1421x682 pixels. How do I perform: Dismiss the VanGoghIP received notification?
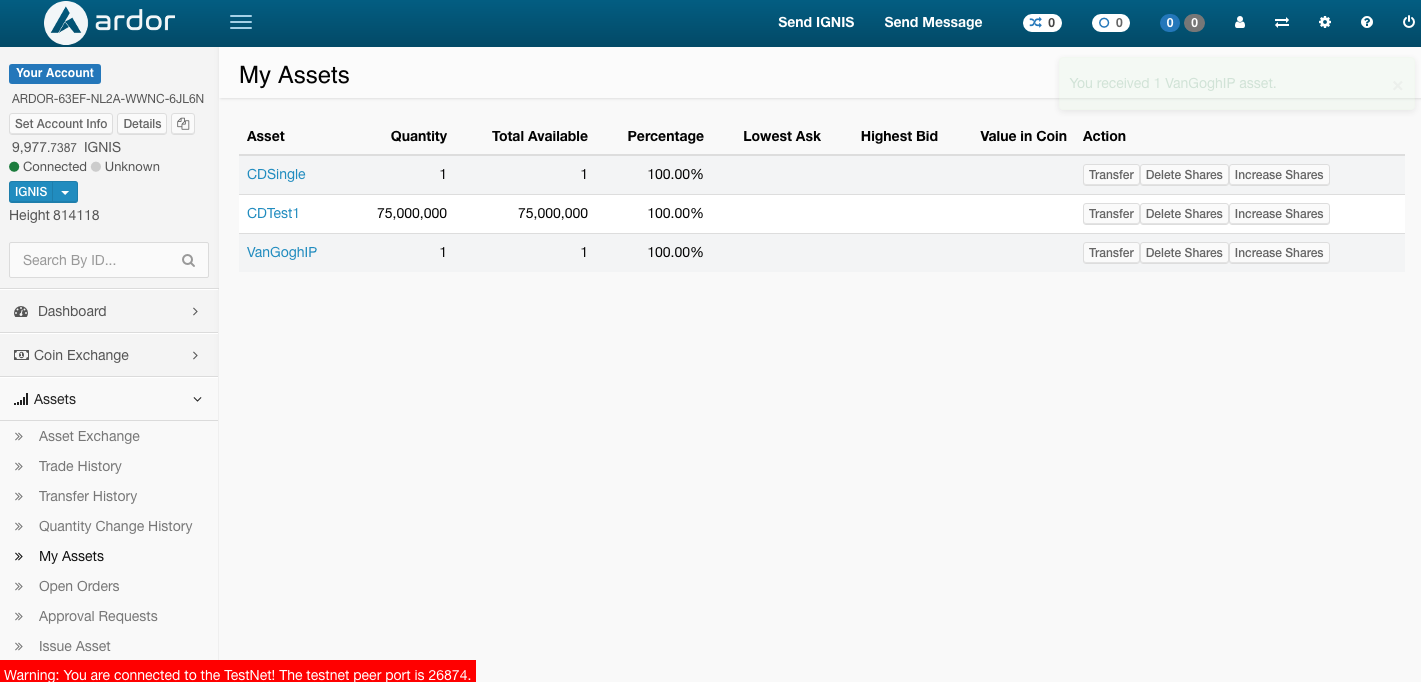(1397, 86)
